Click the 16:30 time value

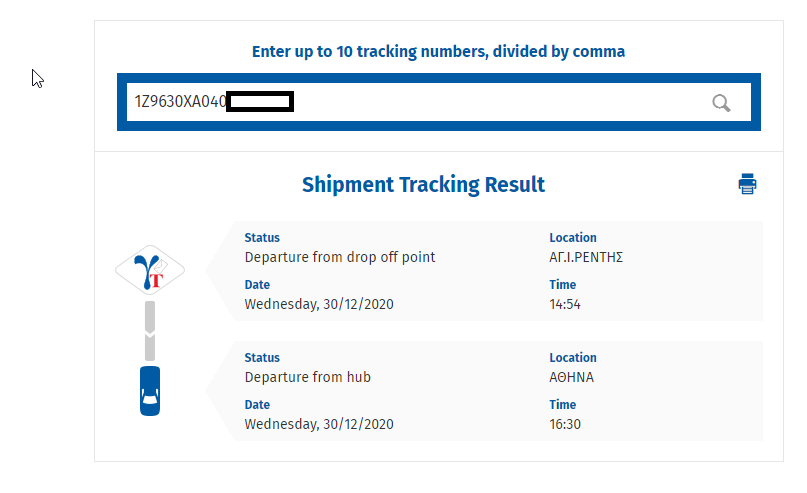coord(565,424)
